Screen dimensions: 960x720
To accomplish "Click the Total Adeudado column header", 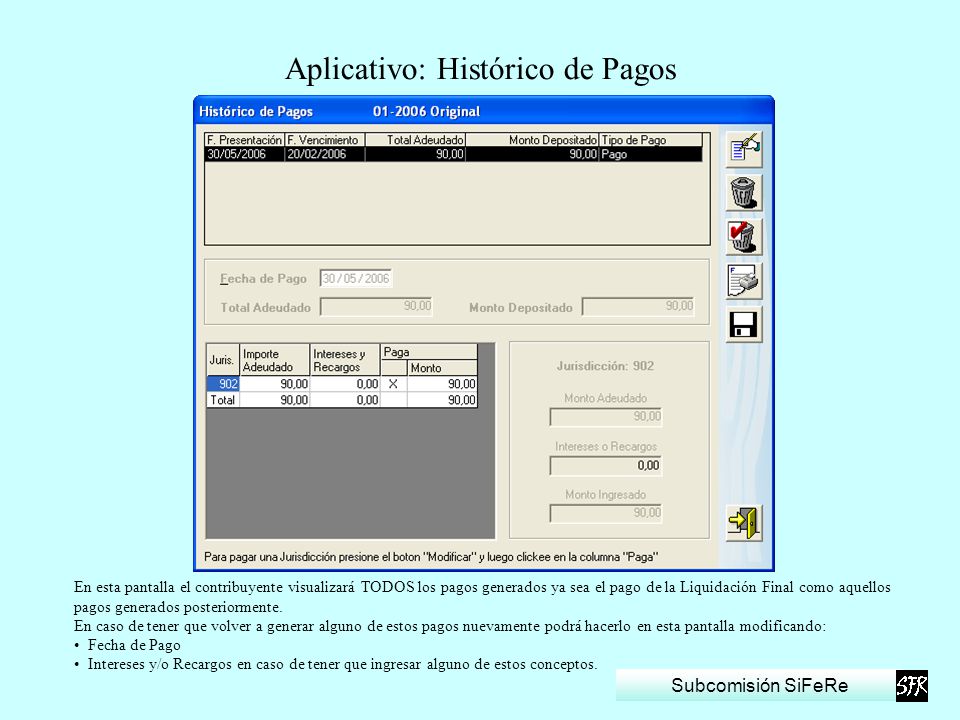I will tap(415, 140).
